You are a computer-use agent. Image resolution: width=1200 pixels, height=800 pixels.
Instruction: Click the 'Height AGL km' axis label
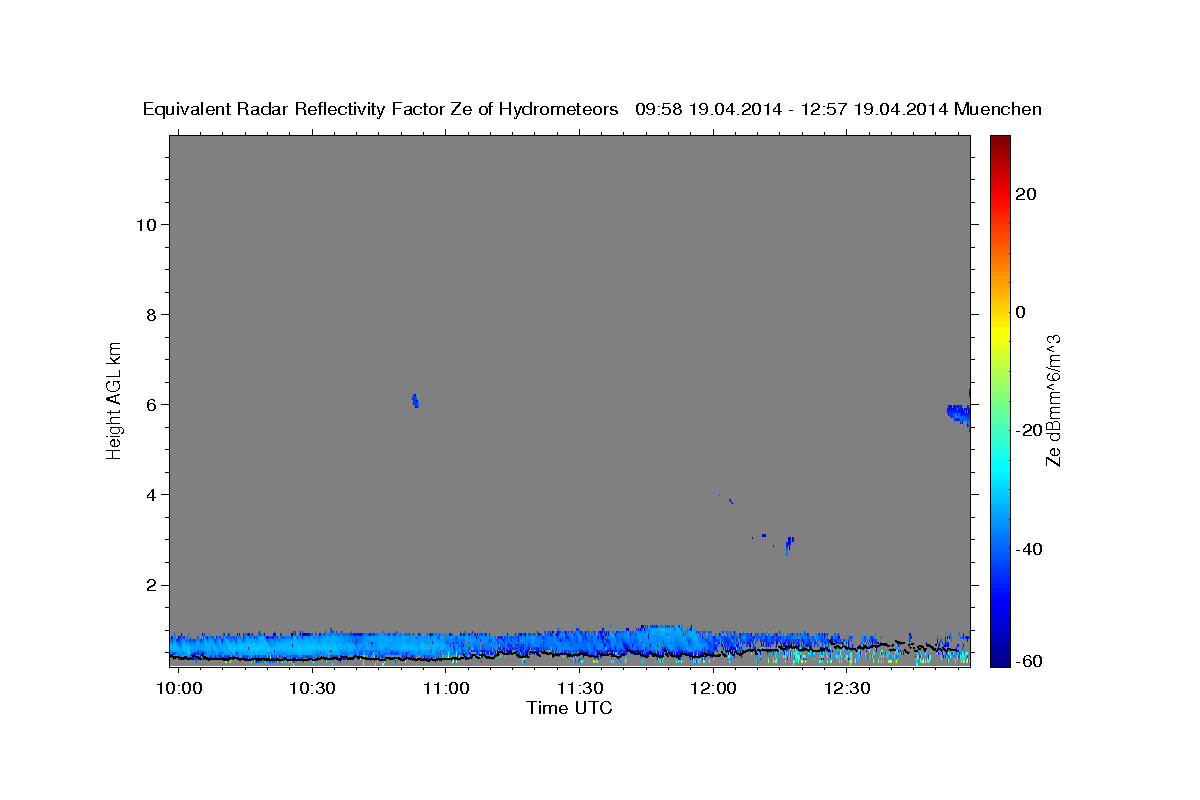coord(115,399)
